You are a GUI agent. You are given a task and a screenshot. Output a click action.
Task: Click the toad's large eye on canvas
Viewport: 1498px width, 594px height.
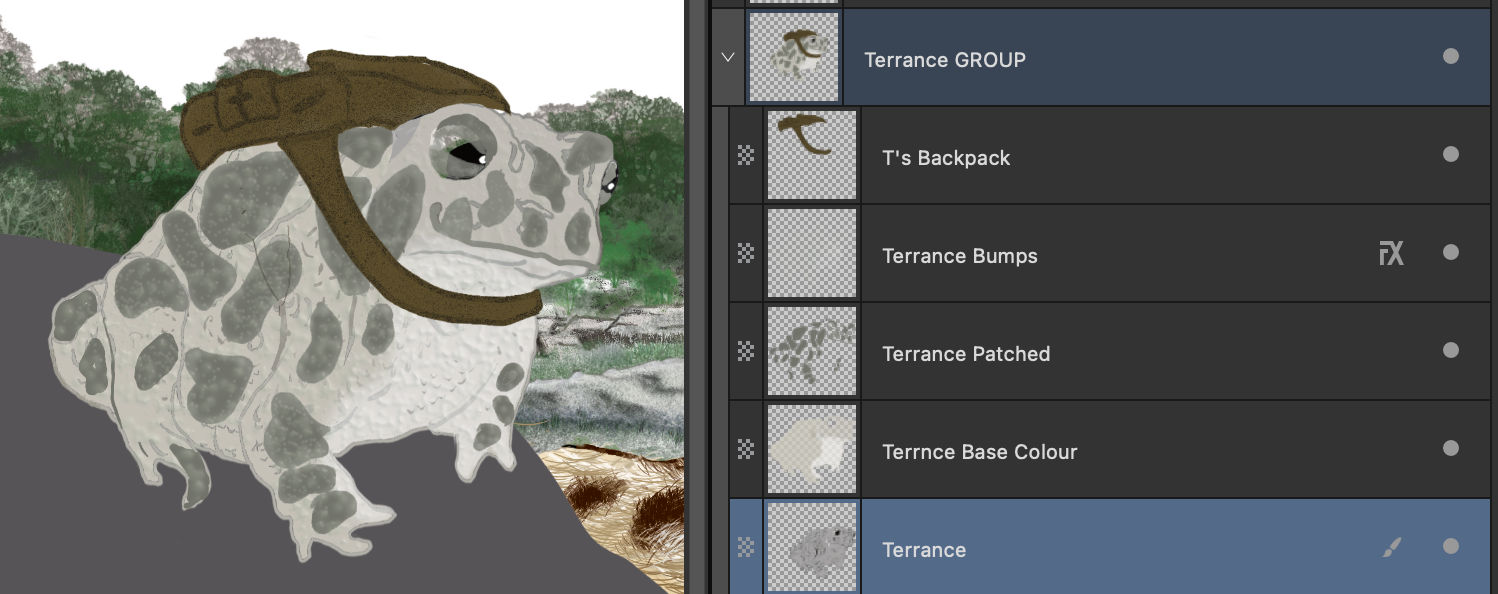tap(462, 152)
